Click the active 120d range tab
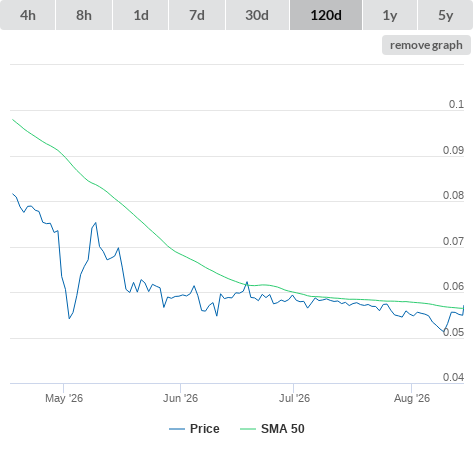 point(326,15)
